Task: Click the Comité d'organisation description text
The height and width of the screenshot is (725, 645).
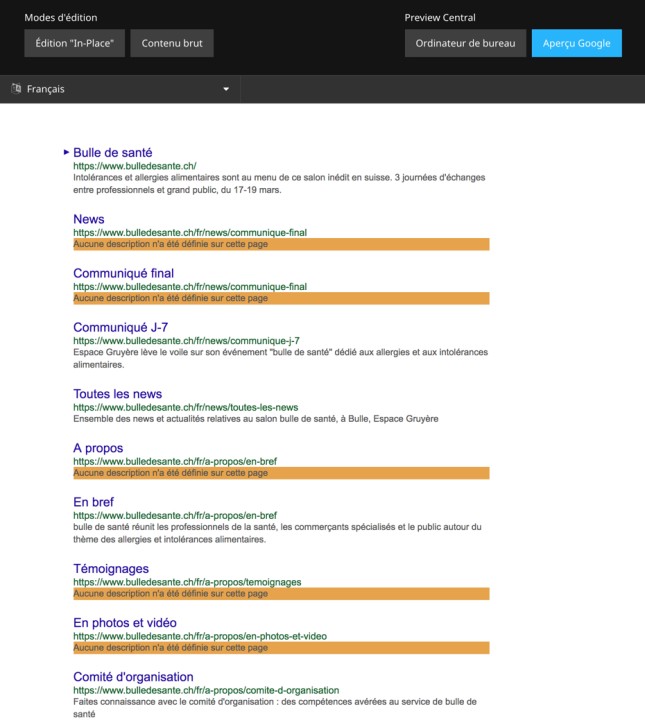Action: 275,708
